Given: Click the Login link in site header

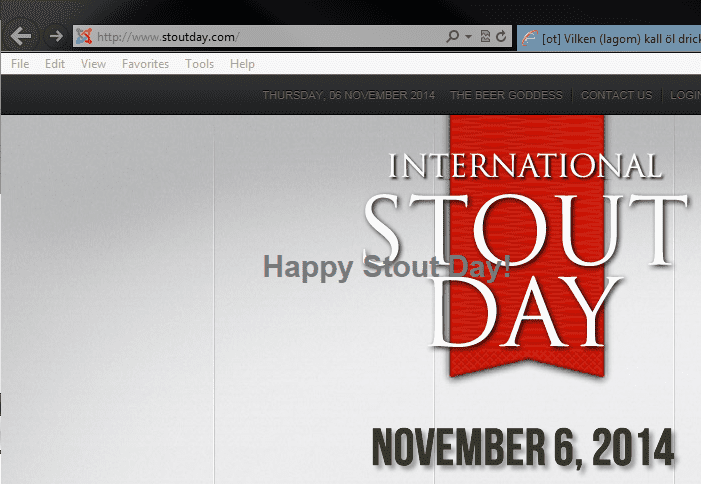Looking at the screenshot, I should (x=685, y=95).
